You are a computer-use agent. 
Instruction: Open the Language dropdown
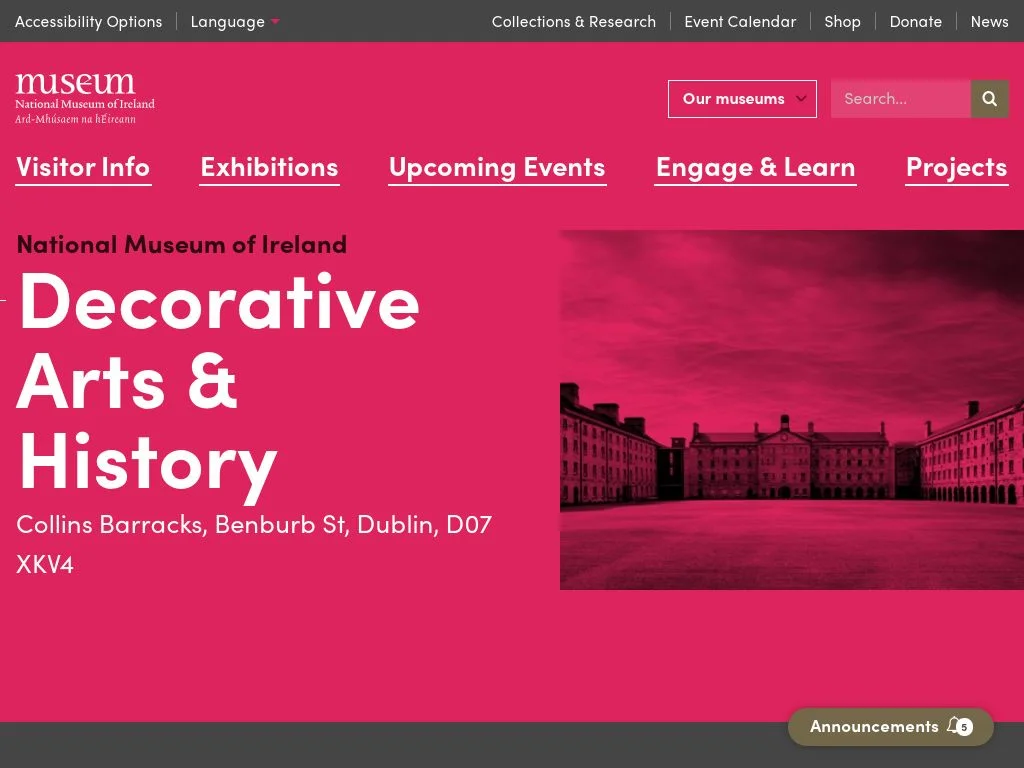tap(234, 22)
